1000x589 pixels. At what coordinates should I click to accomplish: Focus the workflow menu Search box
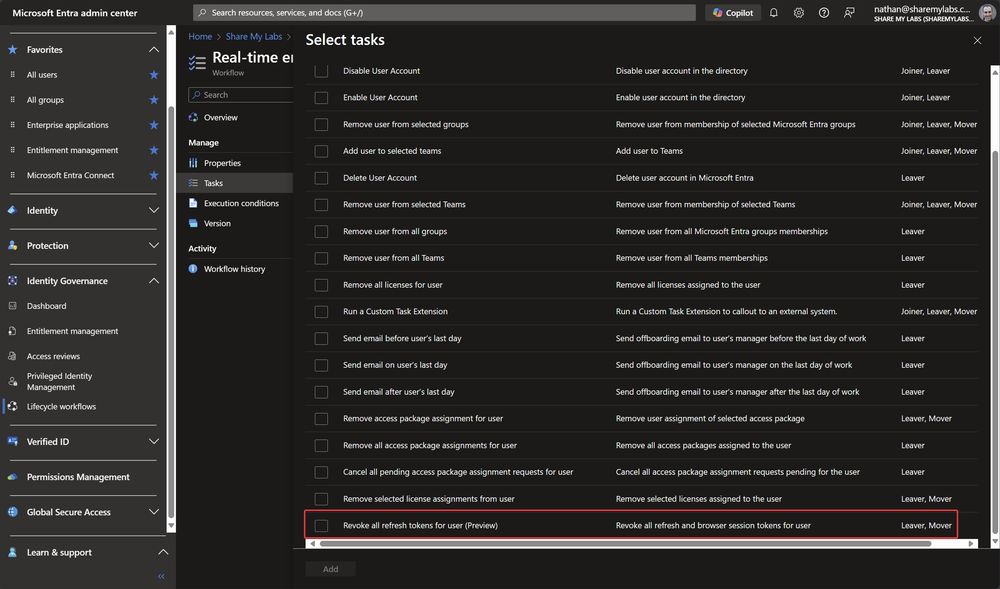[241, 95]
